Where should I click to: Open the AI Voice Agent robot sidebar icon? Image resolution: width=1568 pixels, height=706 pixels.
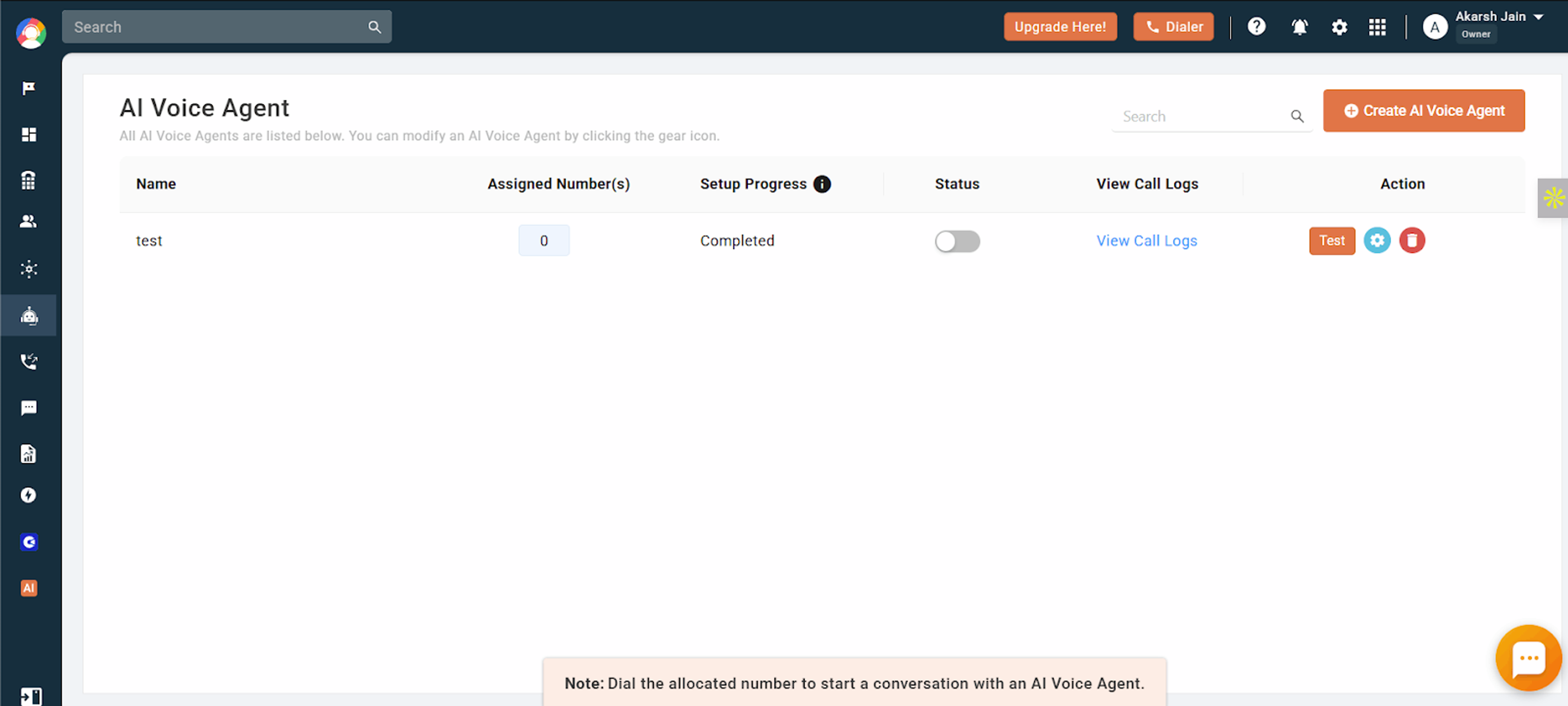click(29, 315)
